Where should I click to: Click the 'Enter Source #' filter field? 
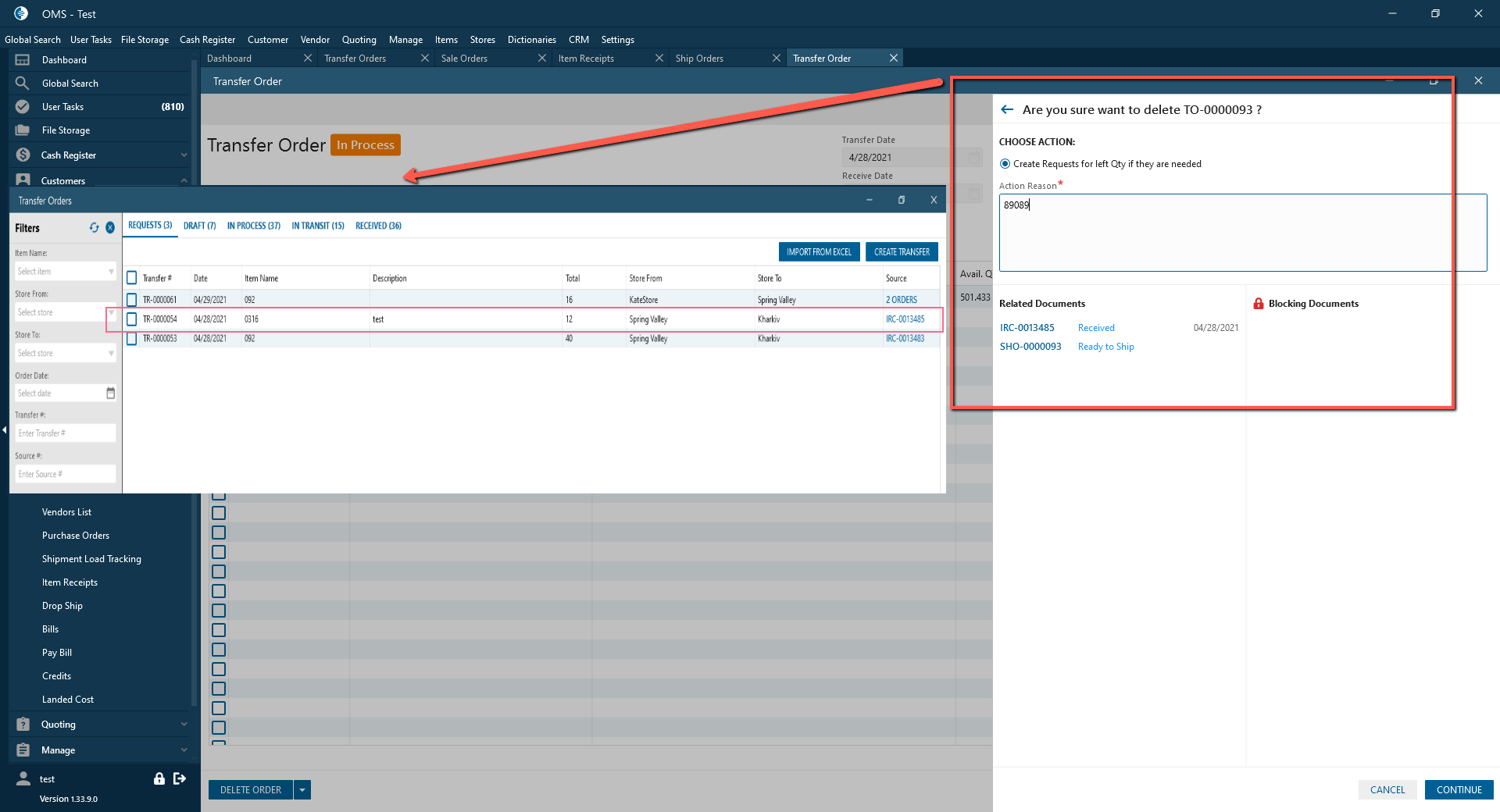coord(66,475)
